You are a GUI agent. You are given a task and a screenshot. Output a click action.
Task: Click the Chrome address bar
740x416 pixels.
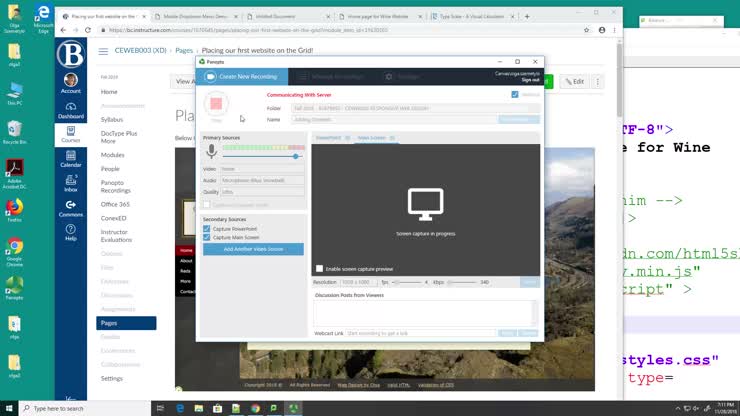tap(342, 30)
